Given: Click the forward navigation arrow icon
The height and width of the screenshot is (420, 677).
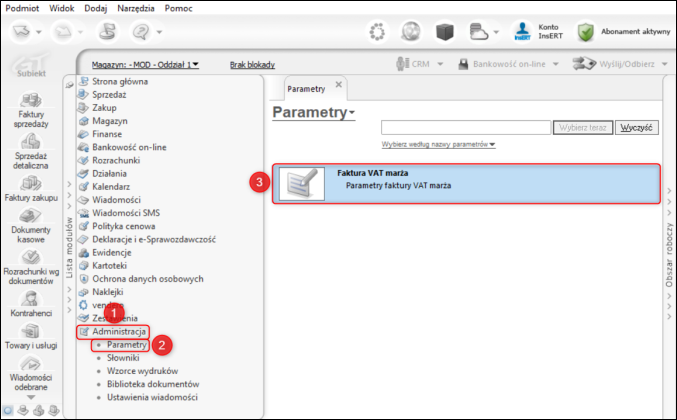Looking at the screenshot, I should pos(63,32).
